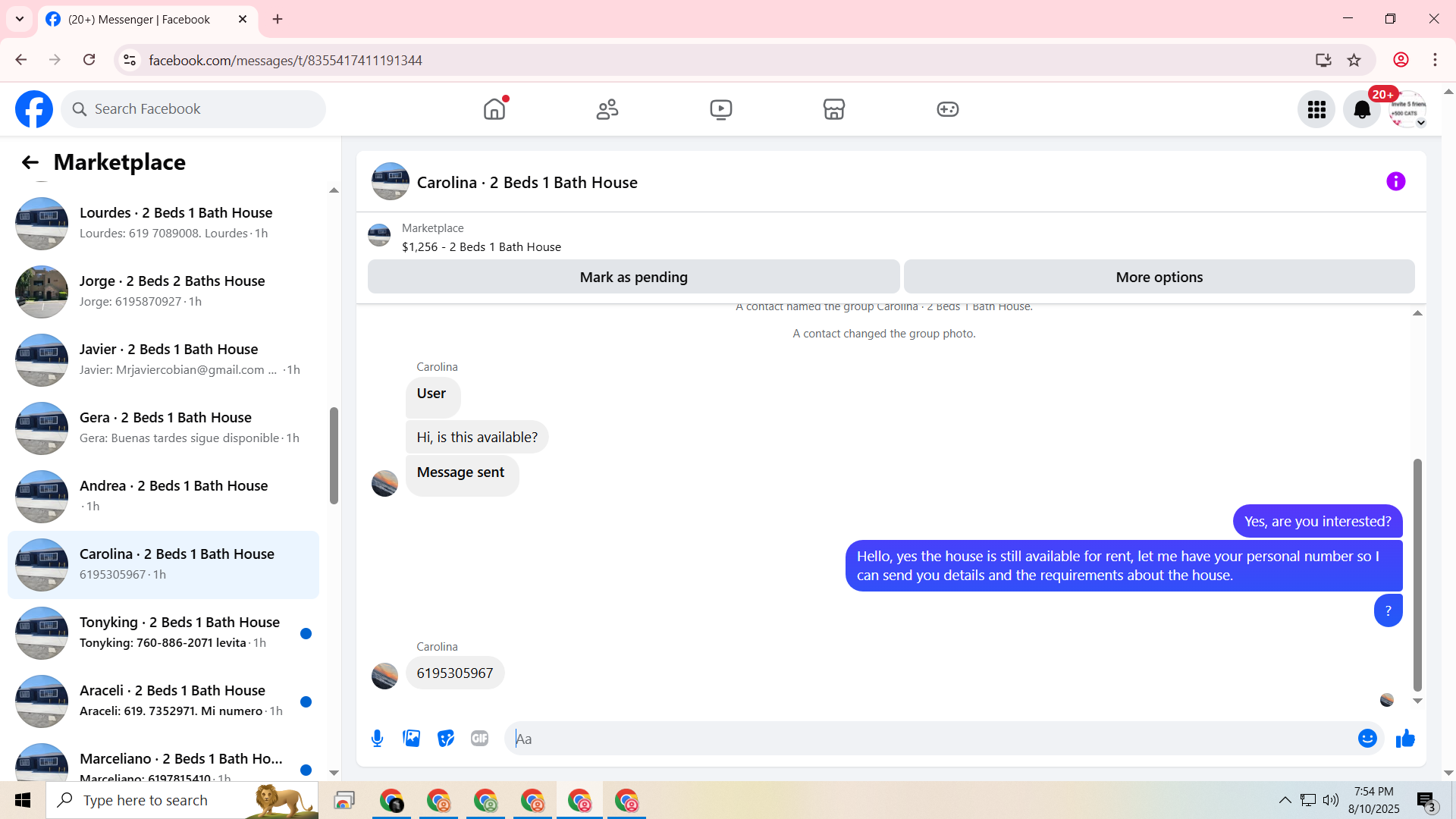
Task: Go to Facebook Marketplace tab
Action: [x=833, y=110]
